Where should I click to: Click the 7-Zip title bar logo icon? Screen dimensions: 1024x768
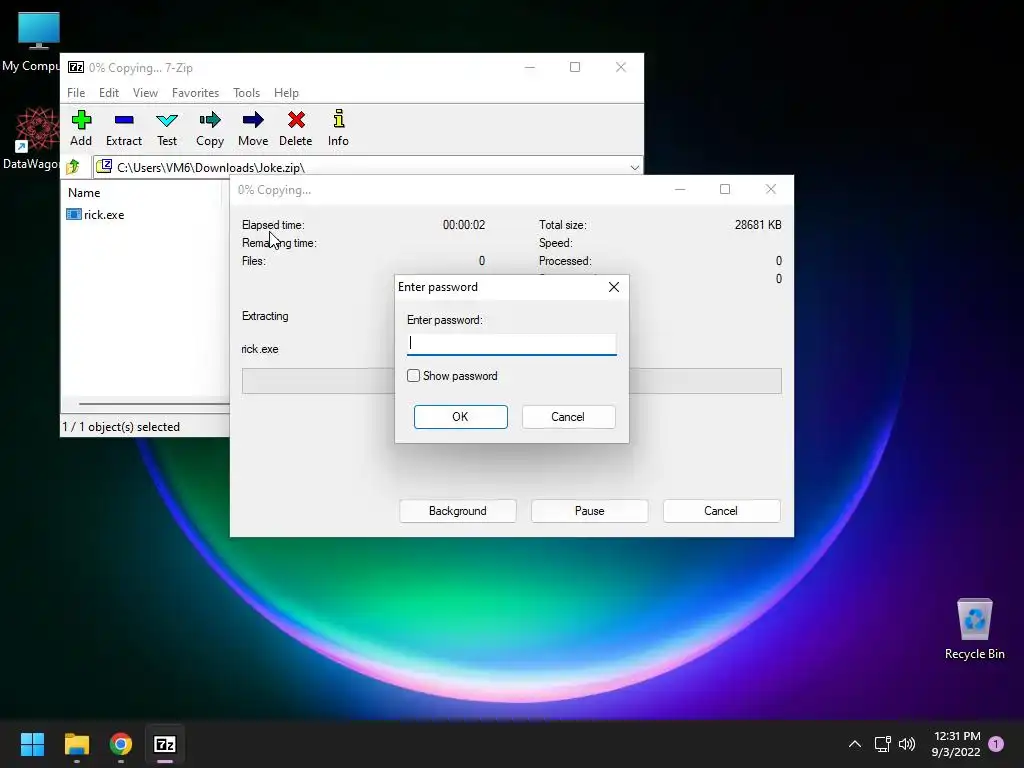pyautogui.click(x=76, y=67)
